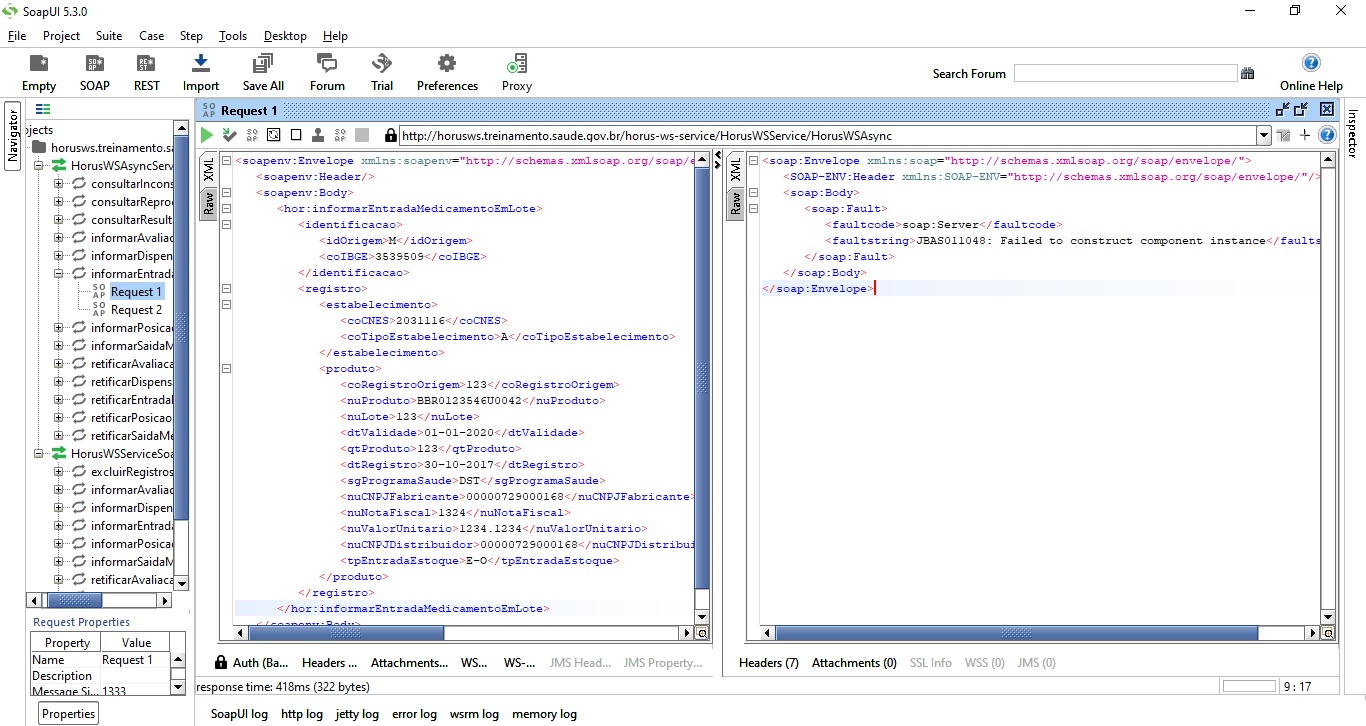Open the endpoint URL dropdown arrow

click(1262, 133)
